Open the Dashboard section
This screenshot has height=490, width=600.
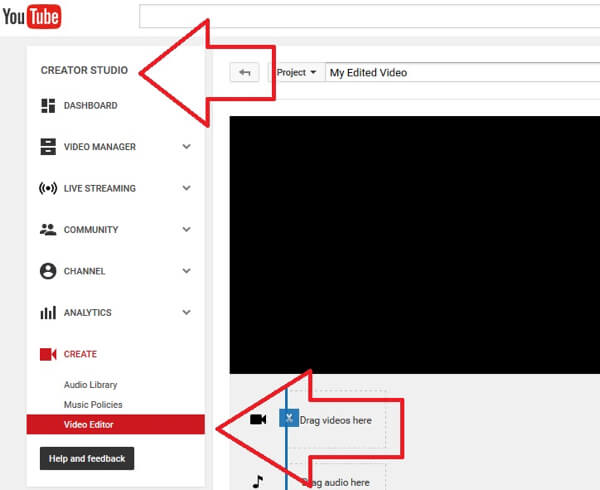[91, 106]
